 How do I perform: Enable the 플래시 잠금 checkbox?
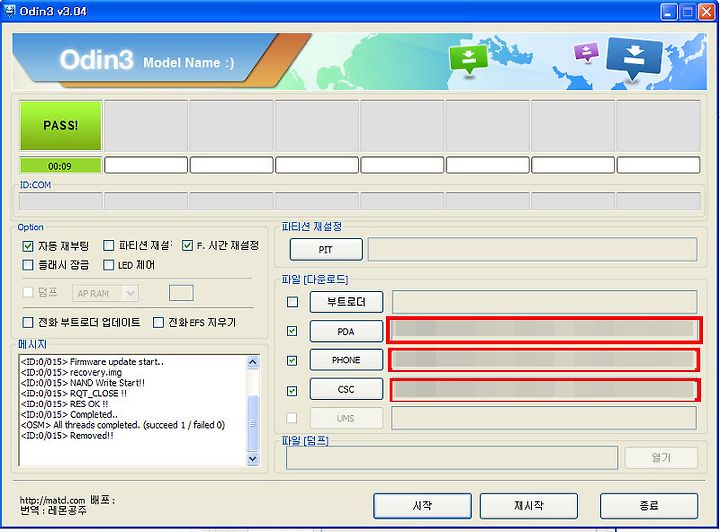(28, 265)
